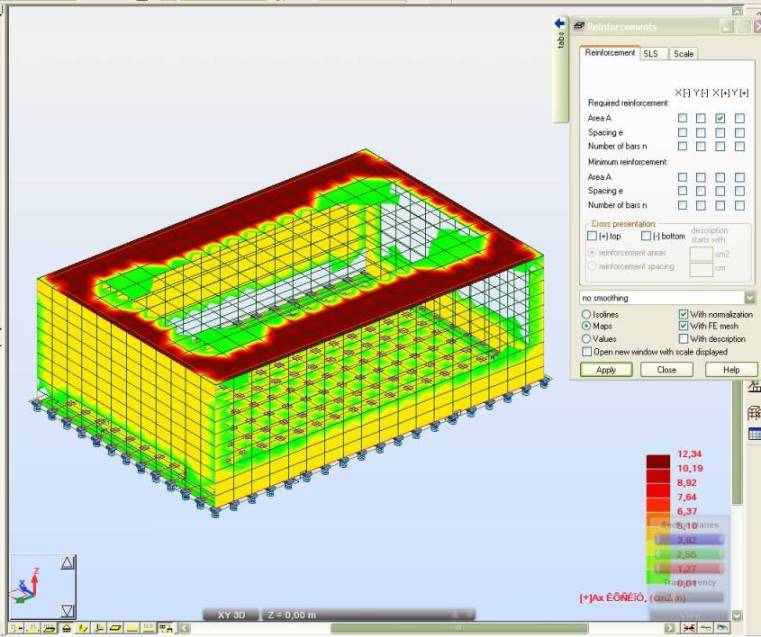Click the house-shaped icon in the bottom toolbar
761x637 pixels.
(65, 628)
